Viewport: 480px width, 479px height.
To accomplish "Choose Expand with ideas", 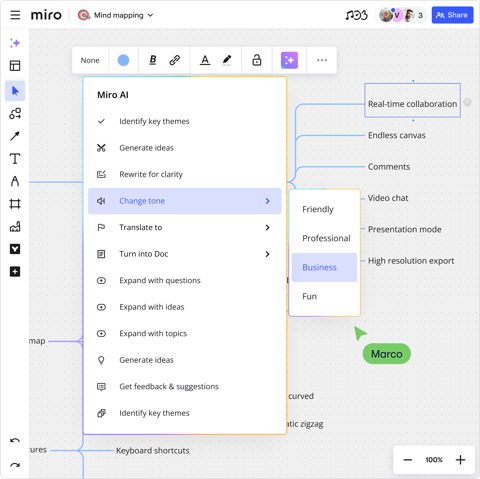I will tap(185, 307).
